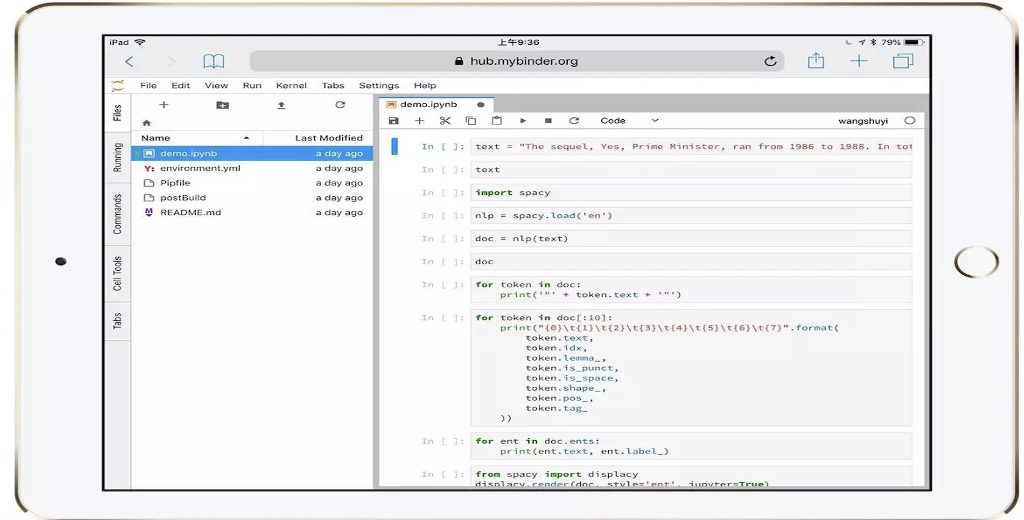Tap the hub.mybinder.org address bar
This screenshot has height=520, width=1024.
pyautogui.click(x=517, y=61)
